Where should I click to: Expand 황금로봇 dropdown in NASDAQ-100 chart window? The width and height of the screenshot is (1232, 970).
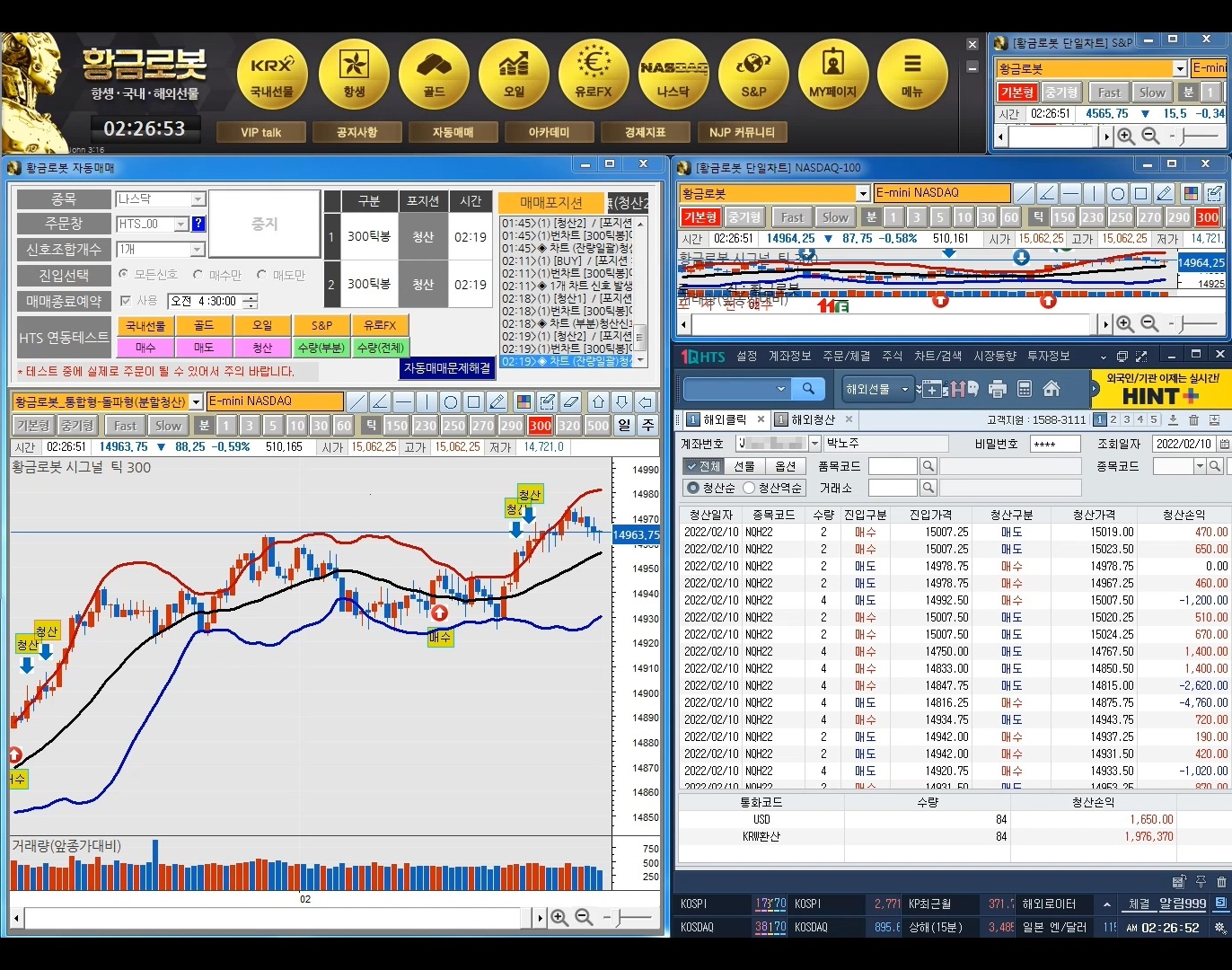pos(862,192)
